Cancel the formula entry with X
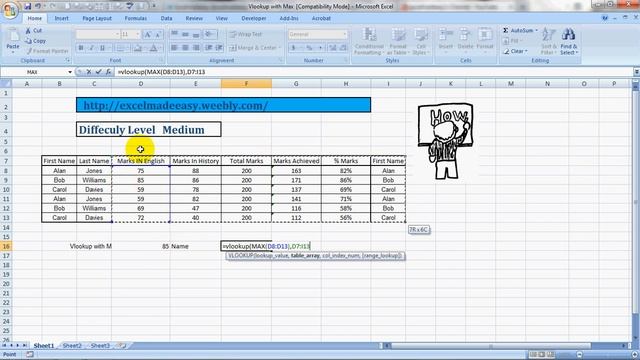This screenshot has width=640, height=360. pyautogui.click(x=89, y=72)
